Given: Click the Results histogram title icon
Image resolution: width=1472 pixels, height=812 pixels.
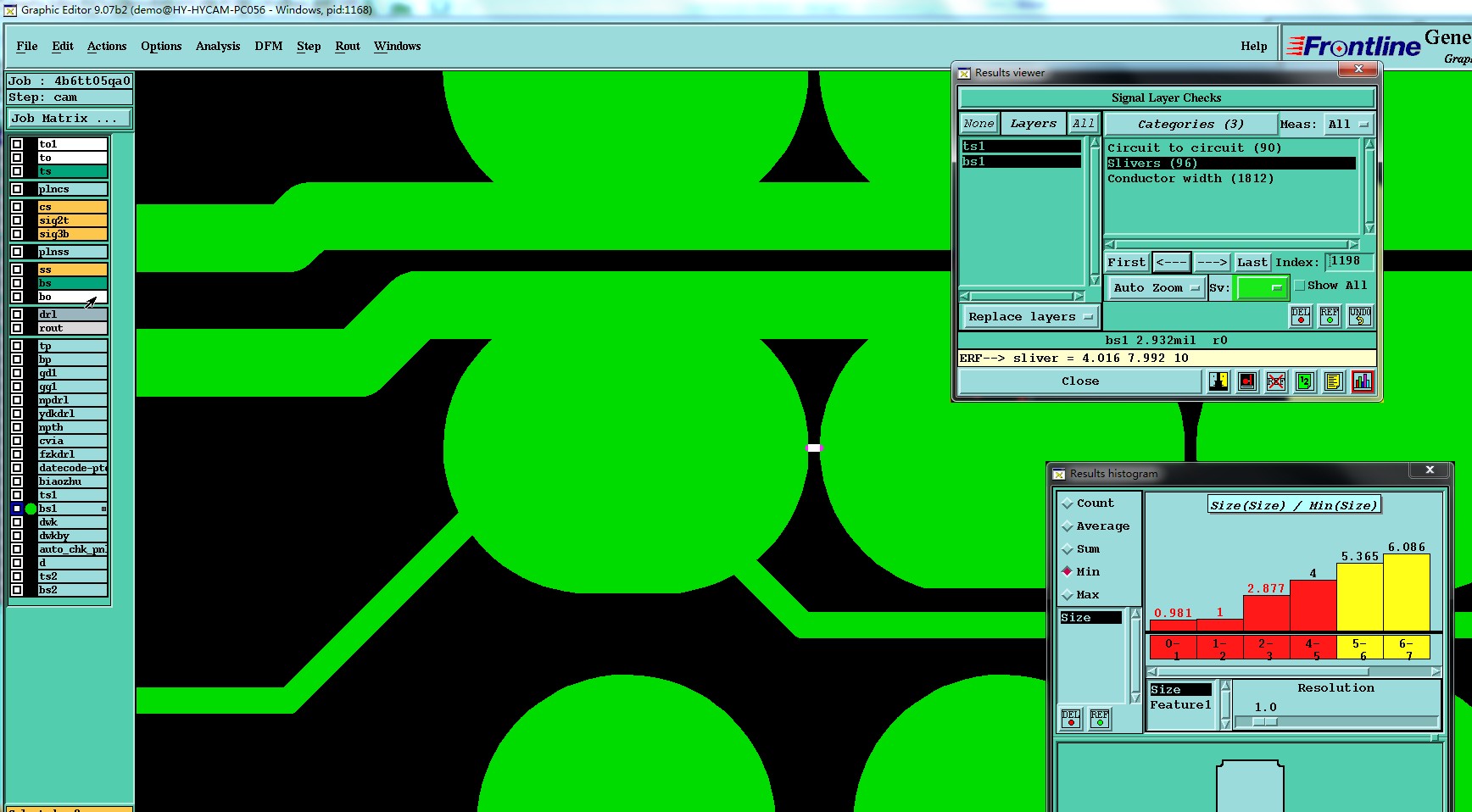Looking at the screenshot, I should (x=1059, y=474).
